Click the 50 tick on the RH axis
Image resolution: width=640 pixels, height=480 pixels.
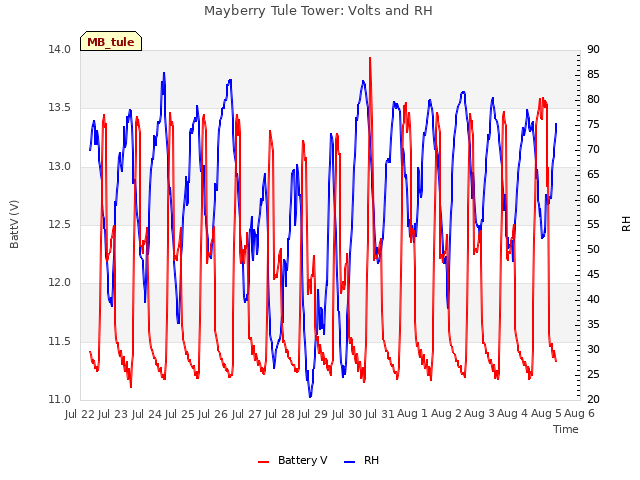tap(593, 249)
